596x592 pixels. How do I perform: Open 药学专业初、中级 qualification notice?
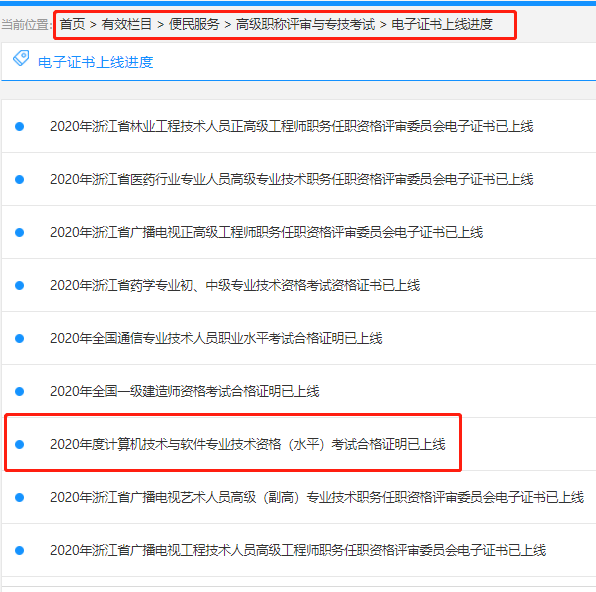pos(235,285)
